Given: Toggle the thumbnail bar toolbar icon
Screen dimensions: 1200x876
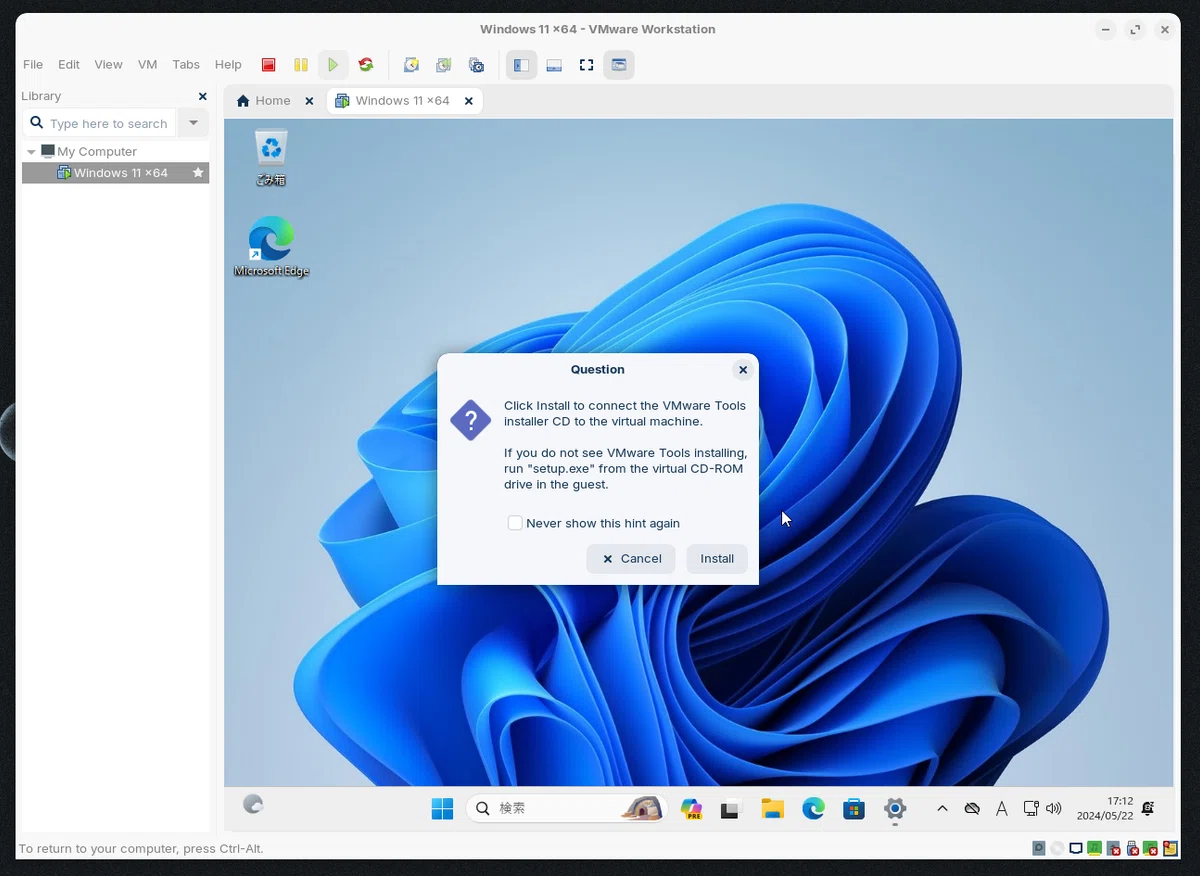Looking at the screenshot, I should (x=554, y=65).
